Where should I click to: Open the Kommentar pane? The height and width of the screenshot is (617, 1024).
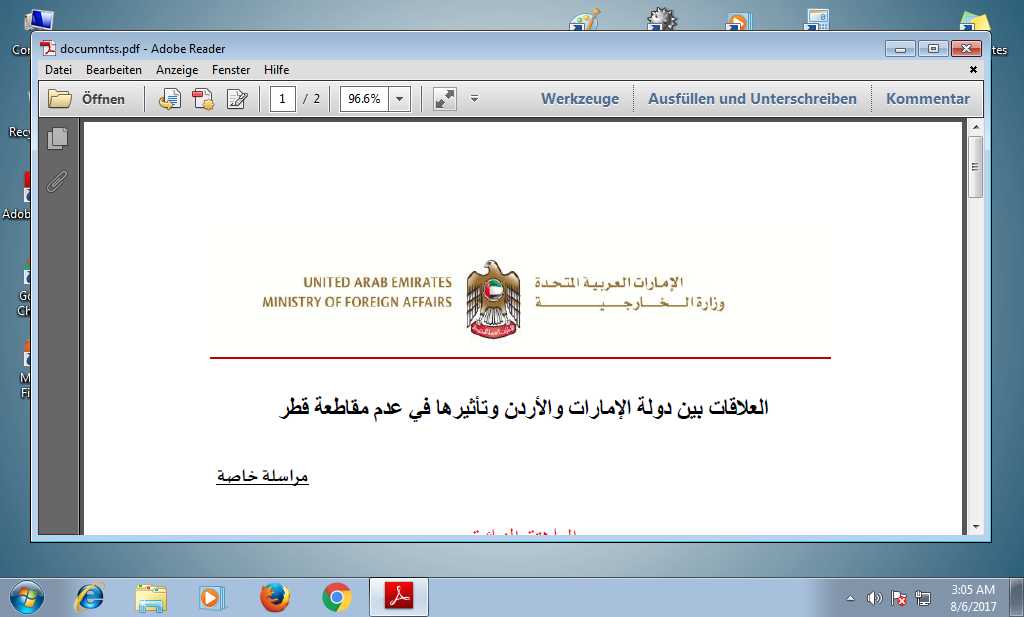coord(928,99)
